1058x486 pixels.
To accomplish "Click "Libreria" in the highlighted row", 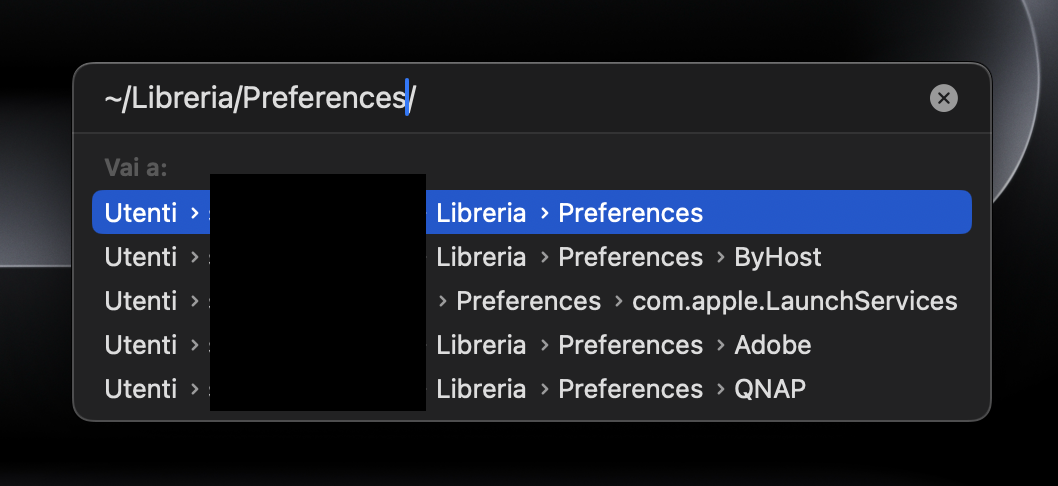I will pos(481,213).
